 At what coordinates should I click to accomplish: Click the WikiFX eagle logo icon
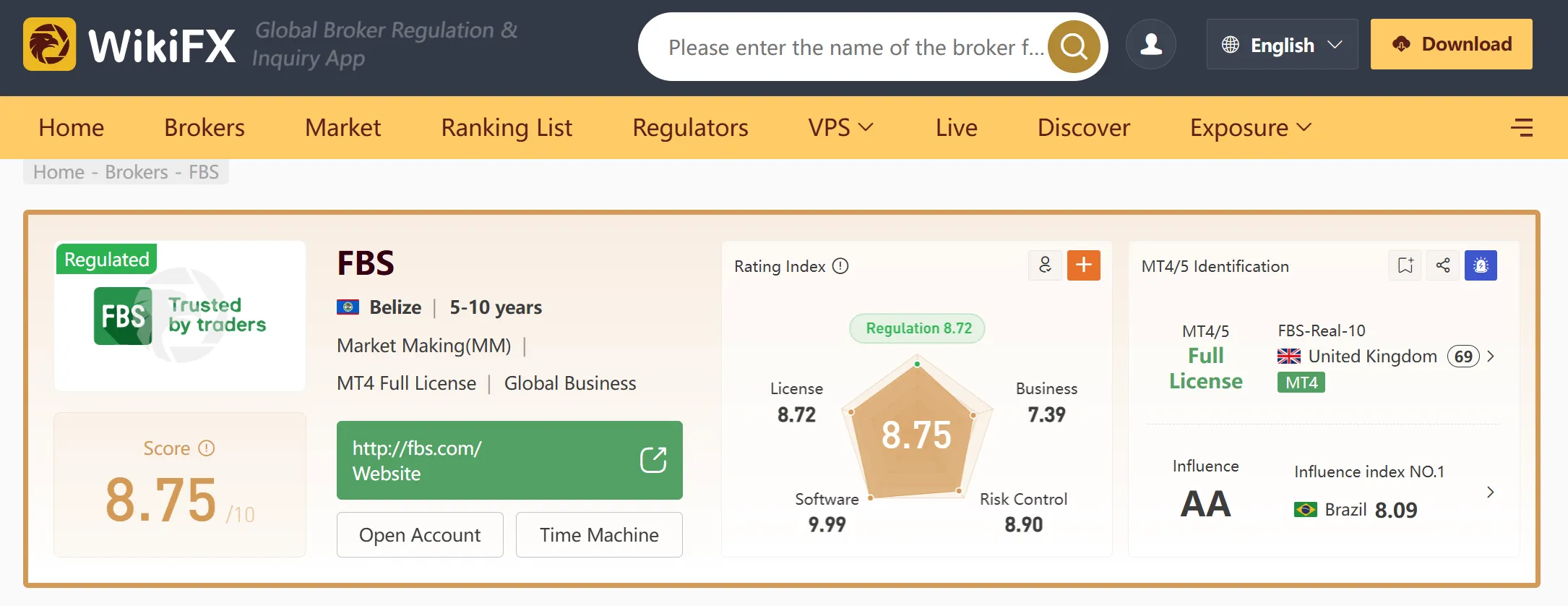pyautogui.click(x=49, y=44)
